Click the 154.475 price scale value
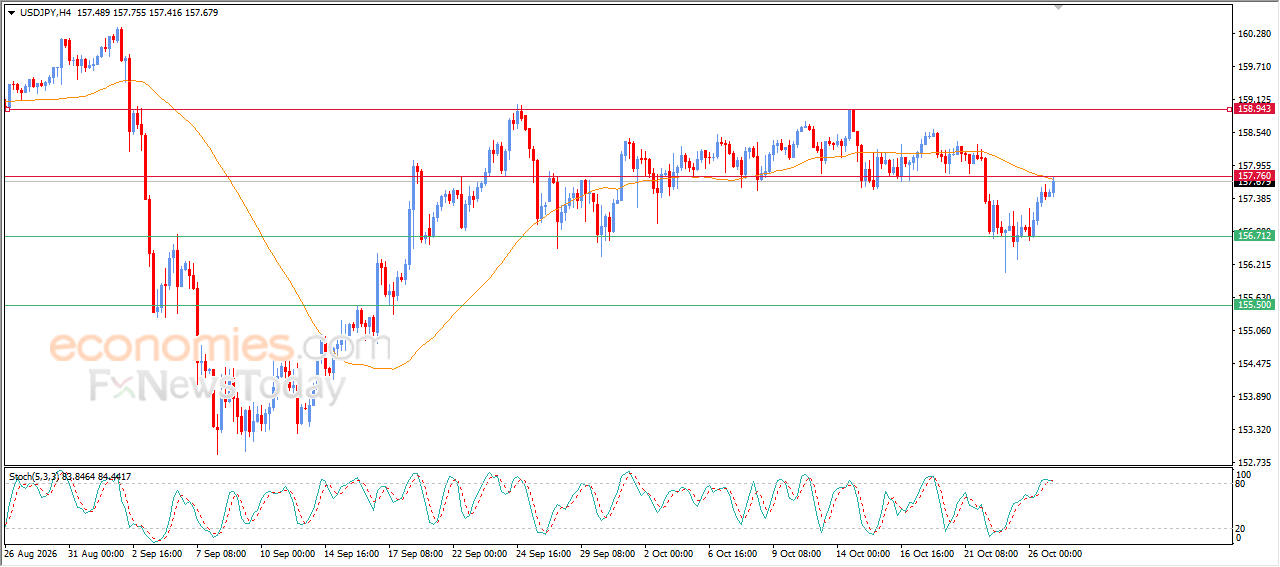 tap(1254, 364)
